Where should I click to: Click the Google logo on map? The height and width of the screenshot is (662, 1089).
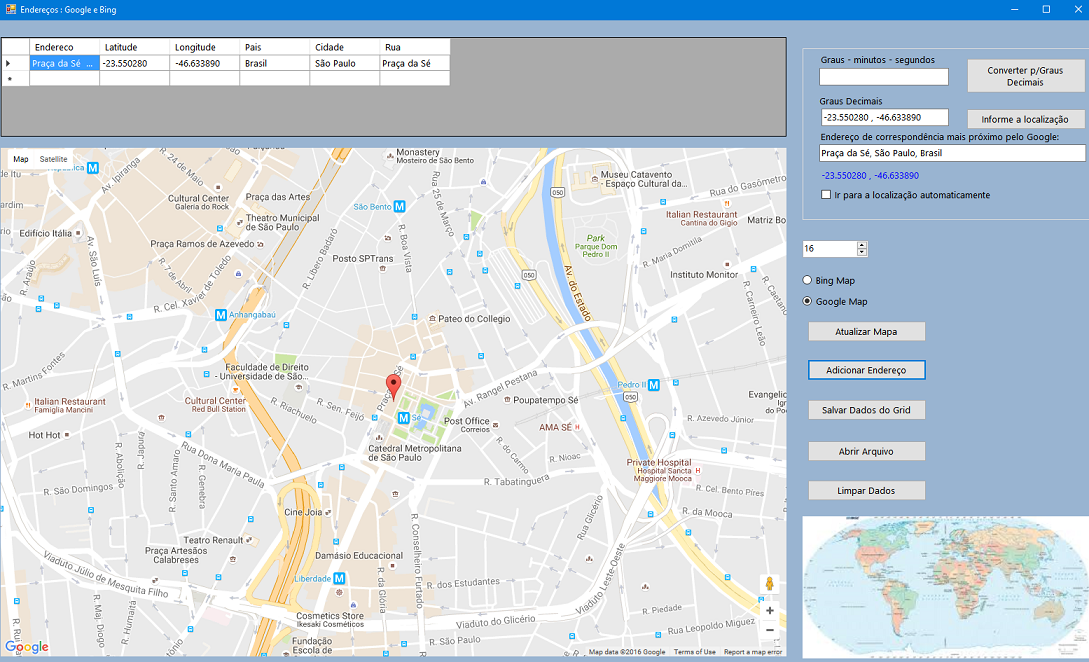tap(27, 647)
